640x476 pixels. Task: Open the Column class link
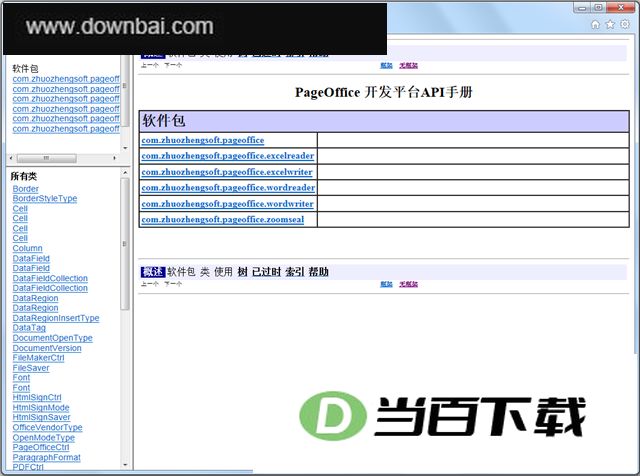click(x=27, y=249)
